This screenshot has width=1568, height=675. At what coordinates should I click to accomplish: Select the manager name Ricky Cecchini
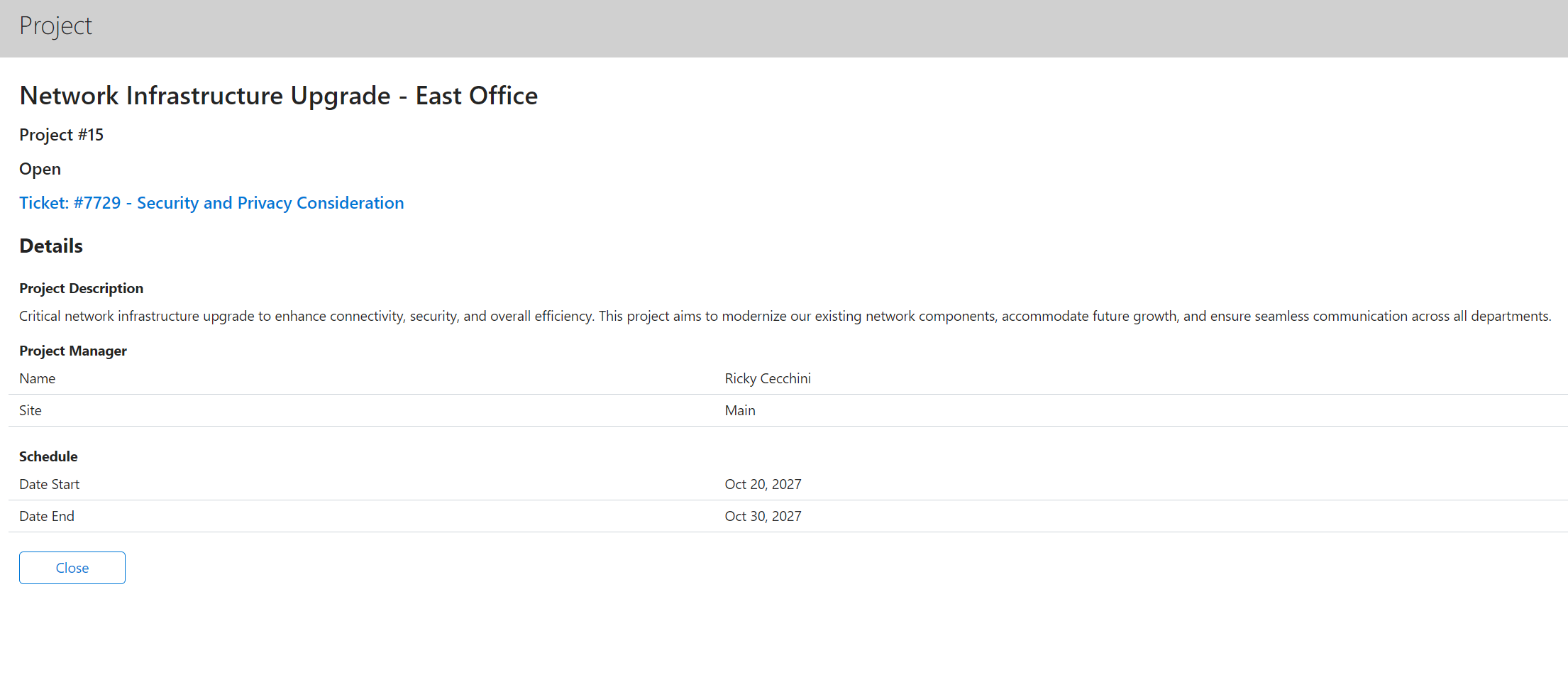[x=768, y=378]
